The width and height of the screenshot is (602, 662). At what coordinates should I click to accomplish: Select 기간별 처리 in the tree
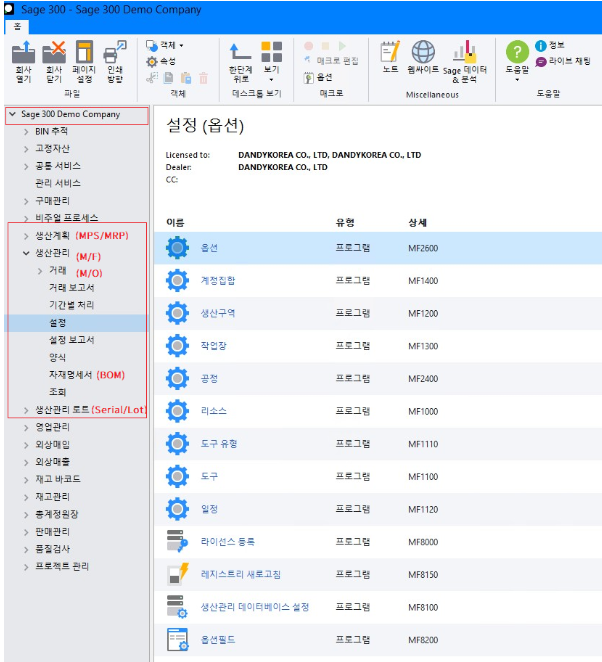click(x=71, y=305)
